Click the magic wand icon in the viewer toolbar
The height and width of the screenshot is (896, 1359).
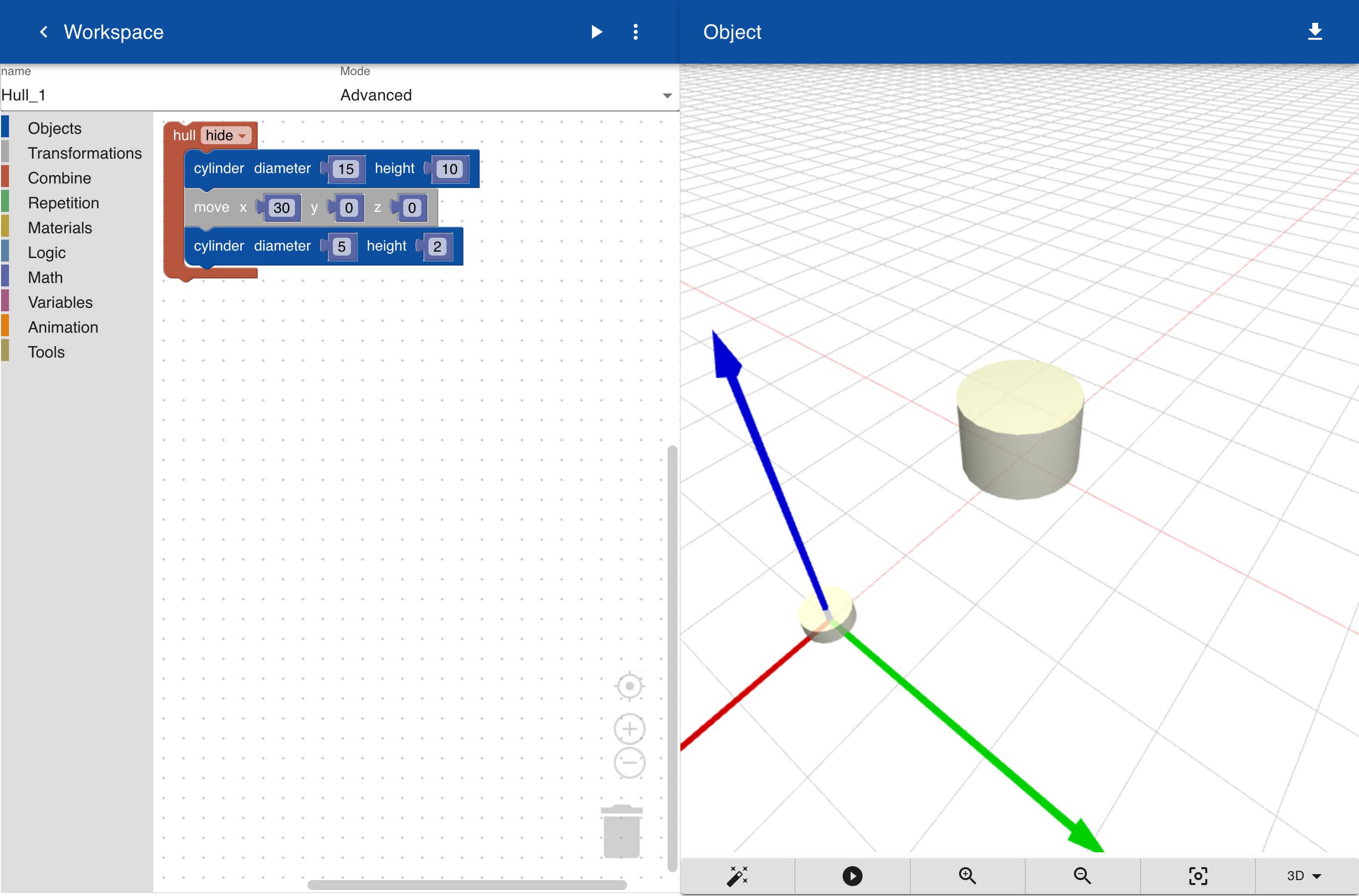(x=737, y=876)
